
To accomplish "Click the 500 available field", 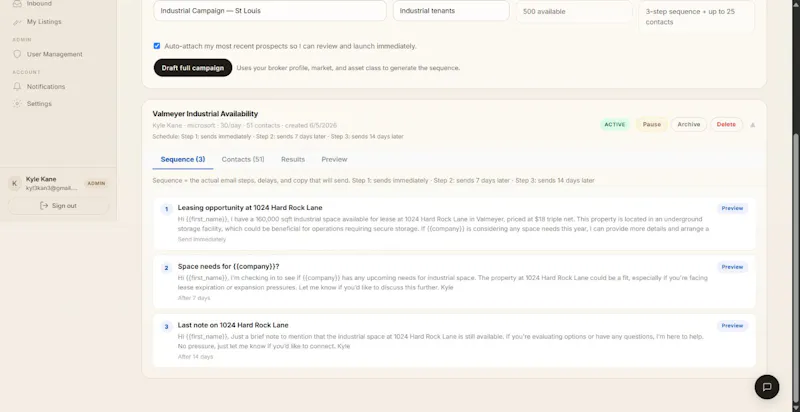I will [574, 11].
